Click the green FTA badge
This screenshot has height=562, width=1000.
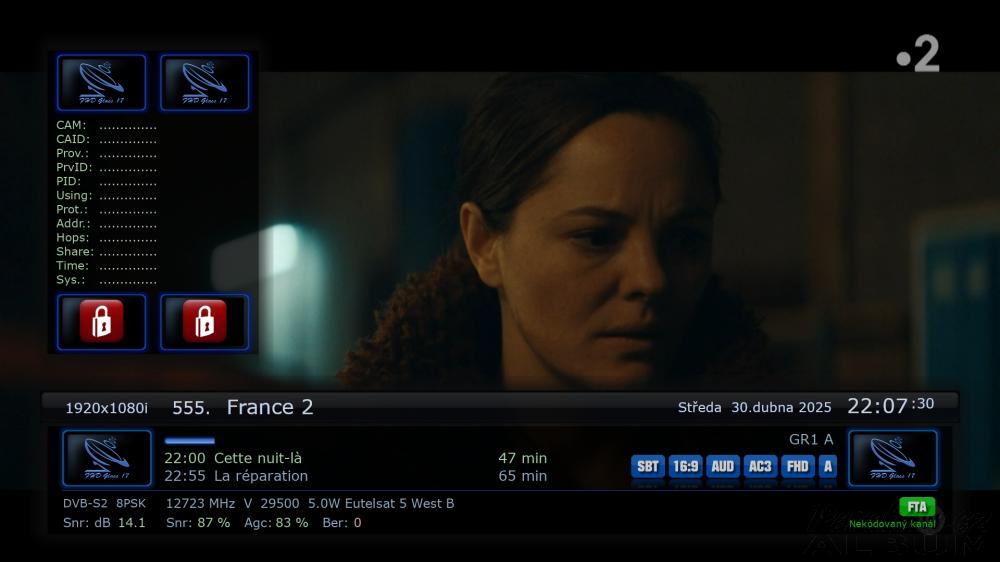click(x=917, y=507)
